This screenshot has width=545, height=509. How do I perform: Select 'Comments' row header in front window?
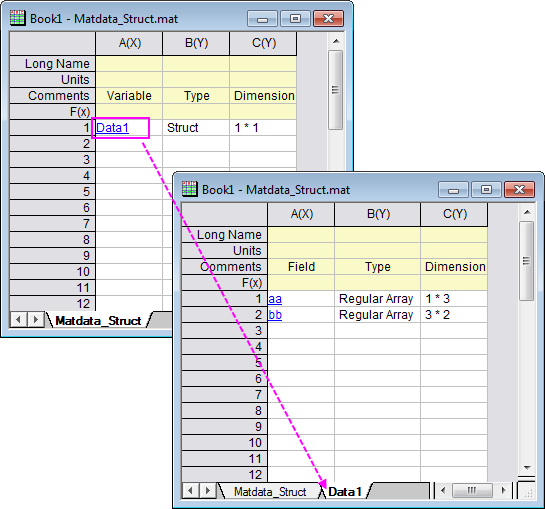(x=225, y=267)
